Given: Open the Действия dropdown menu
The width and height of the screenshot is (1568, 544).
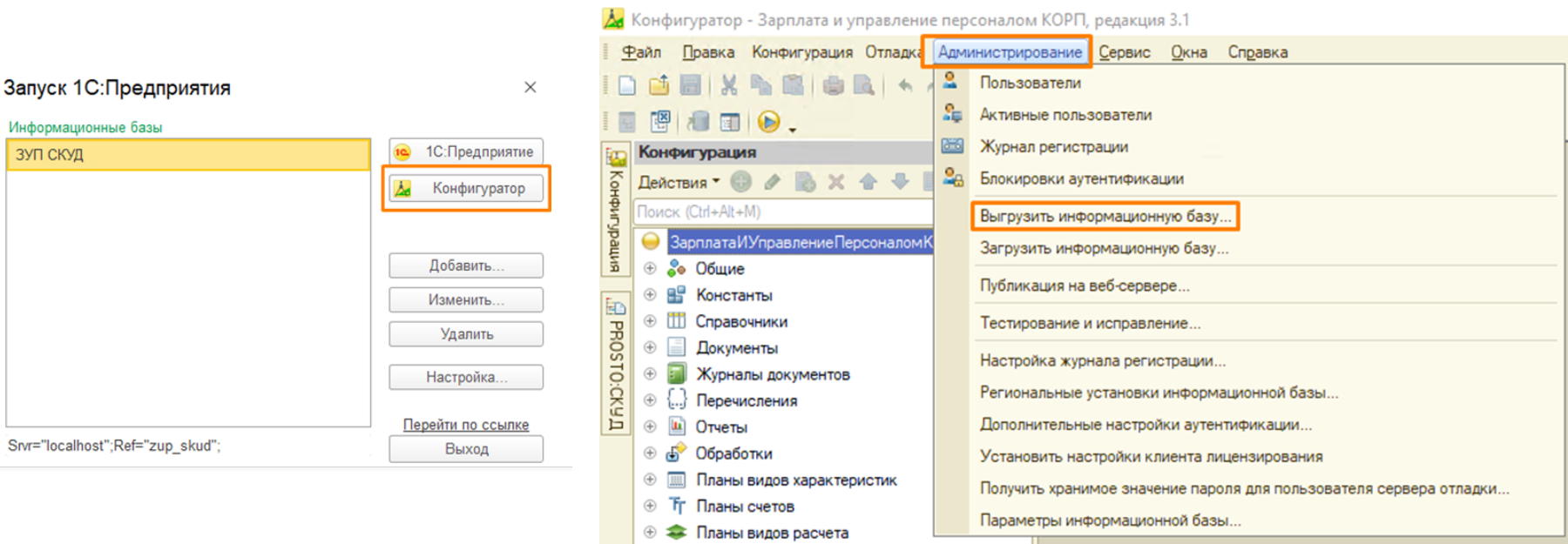Looking at the screenshot, I should [x=679, y=182].
